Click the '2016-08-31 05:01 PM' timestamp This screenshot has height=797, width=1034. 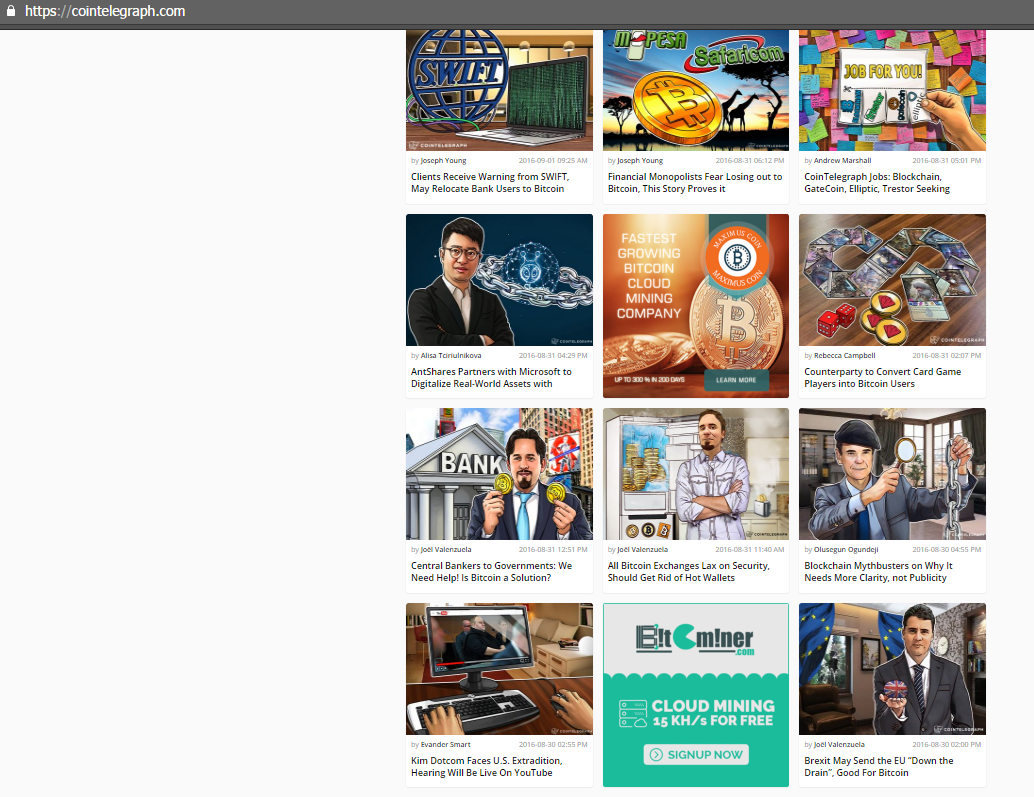(x=947, y=160)
